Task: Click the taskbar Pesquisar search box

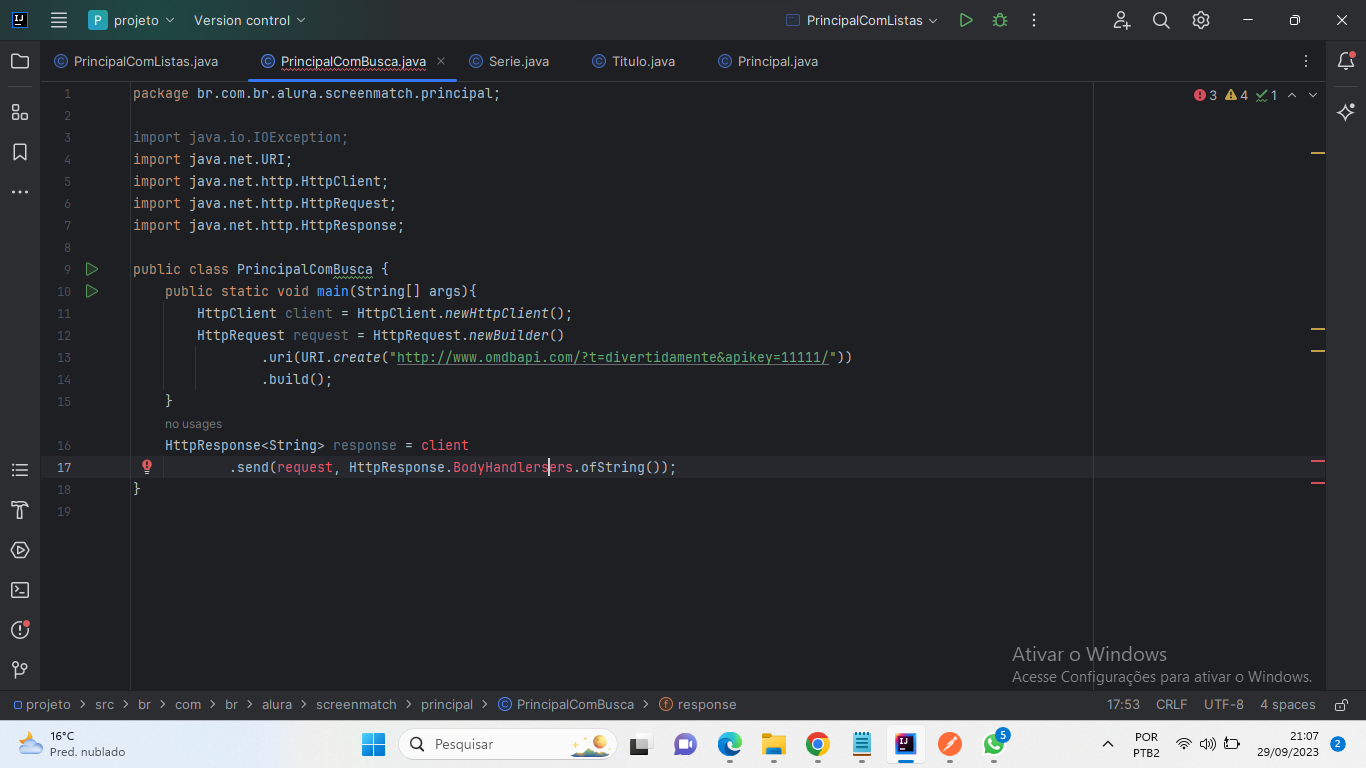Action: (507, 744)
